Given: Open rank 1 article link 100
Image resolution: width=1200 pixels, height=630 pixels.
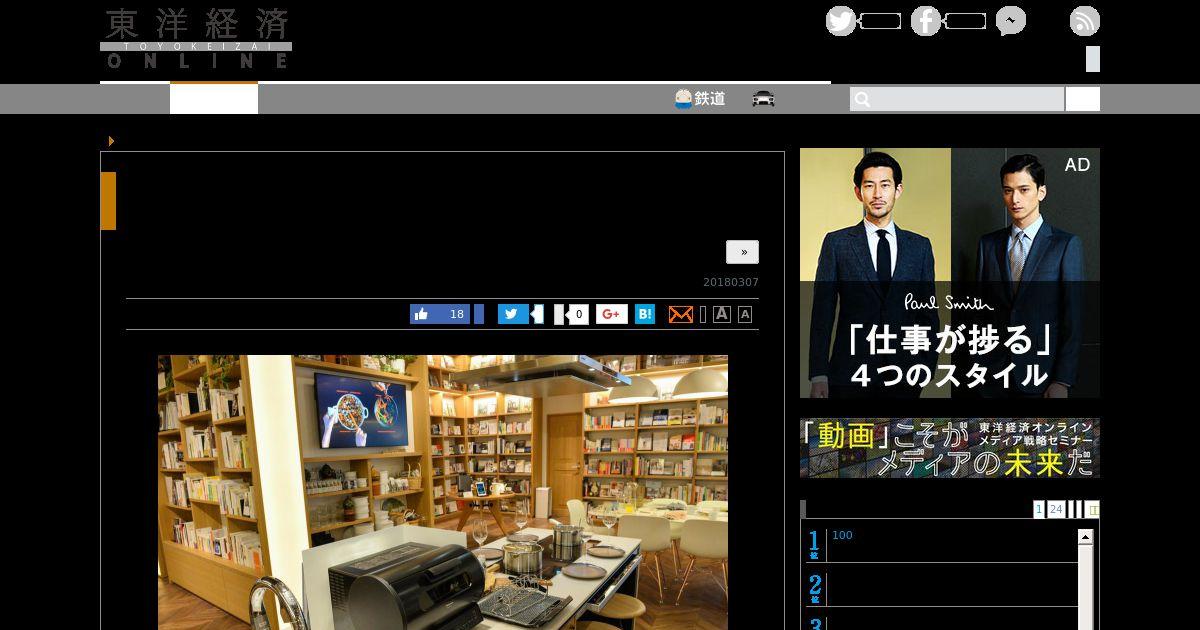Looking at the screenshot, I should point(842,535).
